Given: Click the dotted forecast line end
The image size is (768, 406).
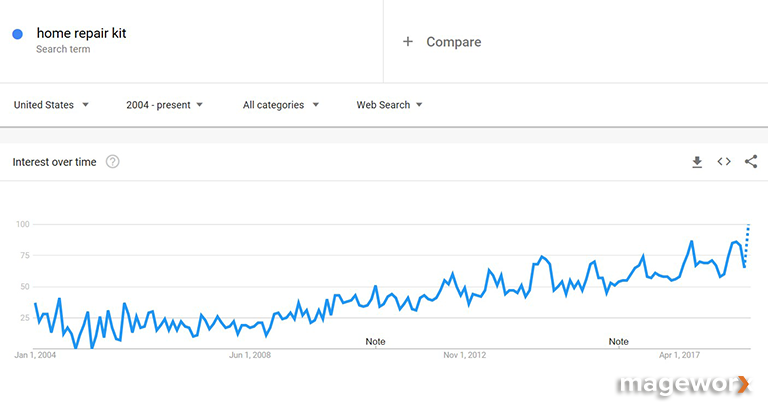Looking at the screenshot, I should [749, 226].
